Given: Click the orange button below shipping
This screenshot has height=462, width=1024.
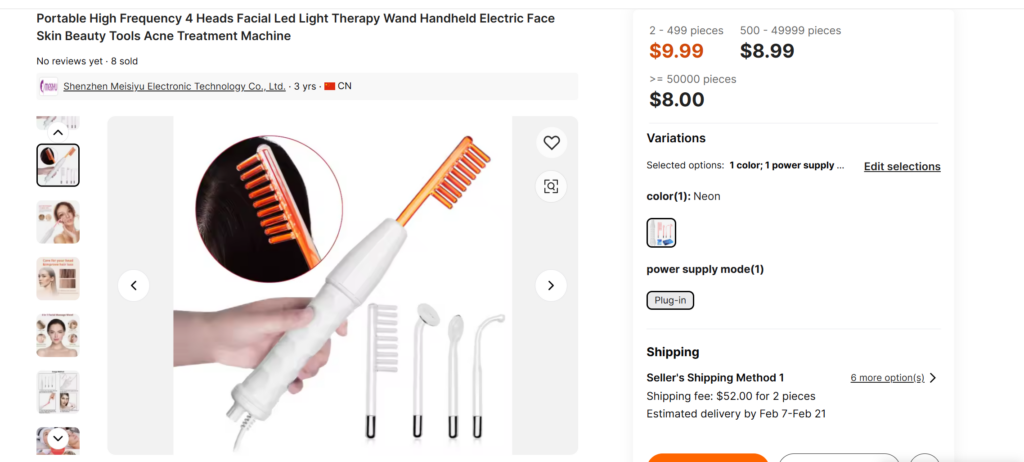Looking at the screenshot, I should [x=708, y=457].
